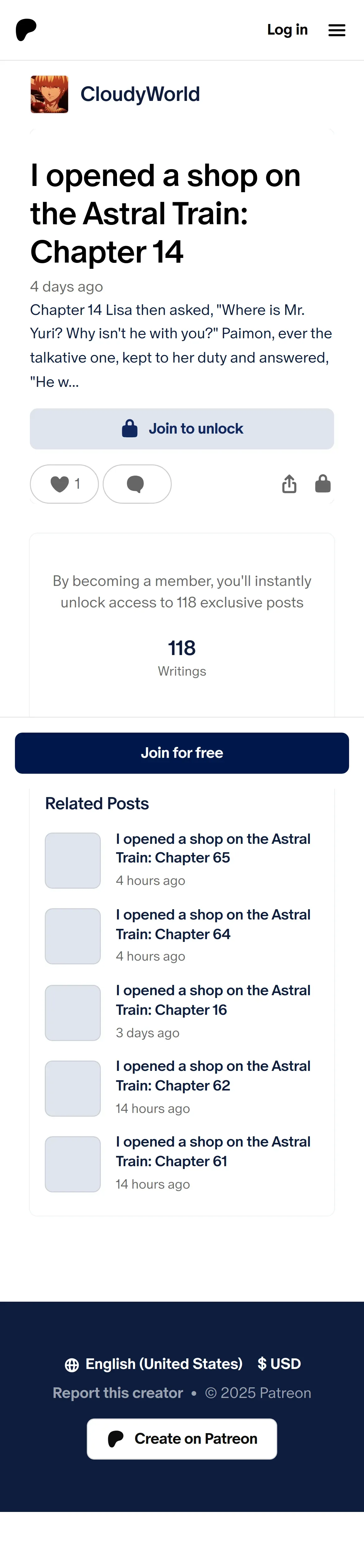The width and height of the screenshot is (364, 1568).
Task: Open the USD currency selector
Action: coord(279,1363)
